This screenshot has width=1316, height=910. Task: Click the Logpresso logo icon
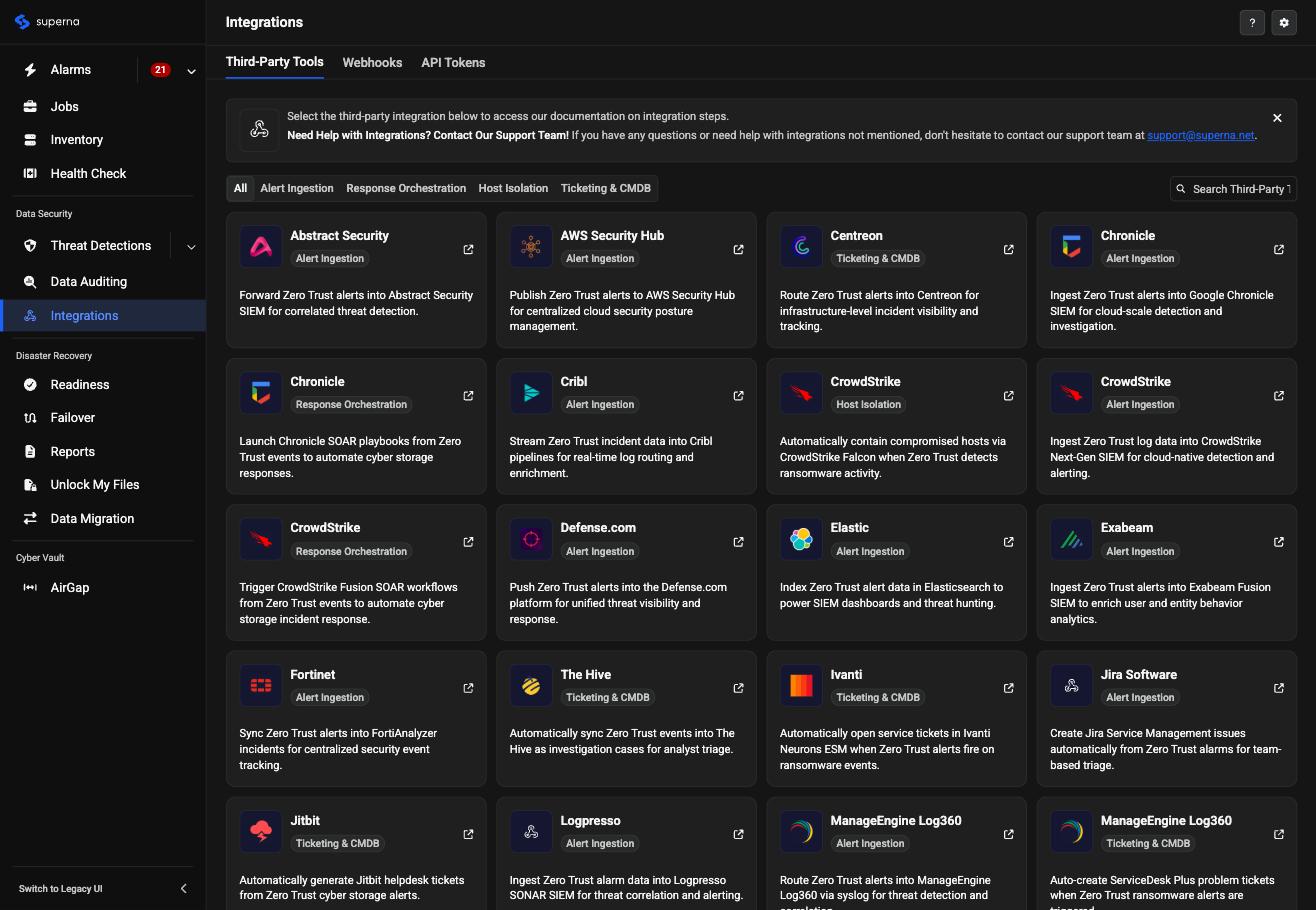tap(531, 832)
